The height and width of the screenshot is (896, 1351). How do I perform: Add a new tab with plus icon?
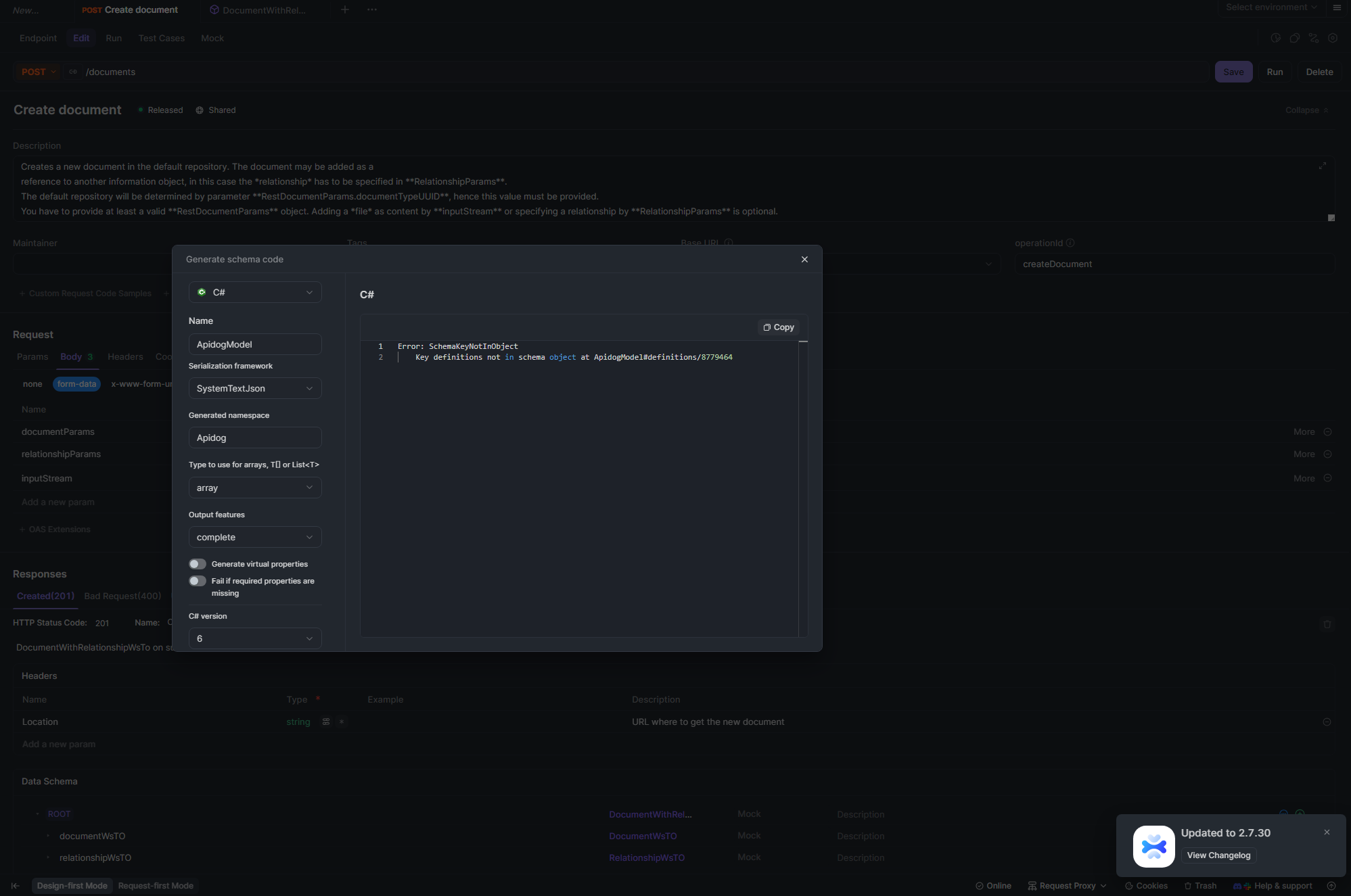(x=345, y=9)
